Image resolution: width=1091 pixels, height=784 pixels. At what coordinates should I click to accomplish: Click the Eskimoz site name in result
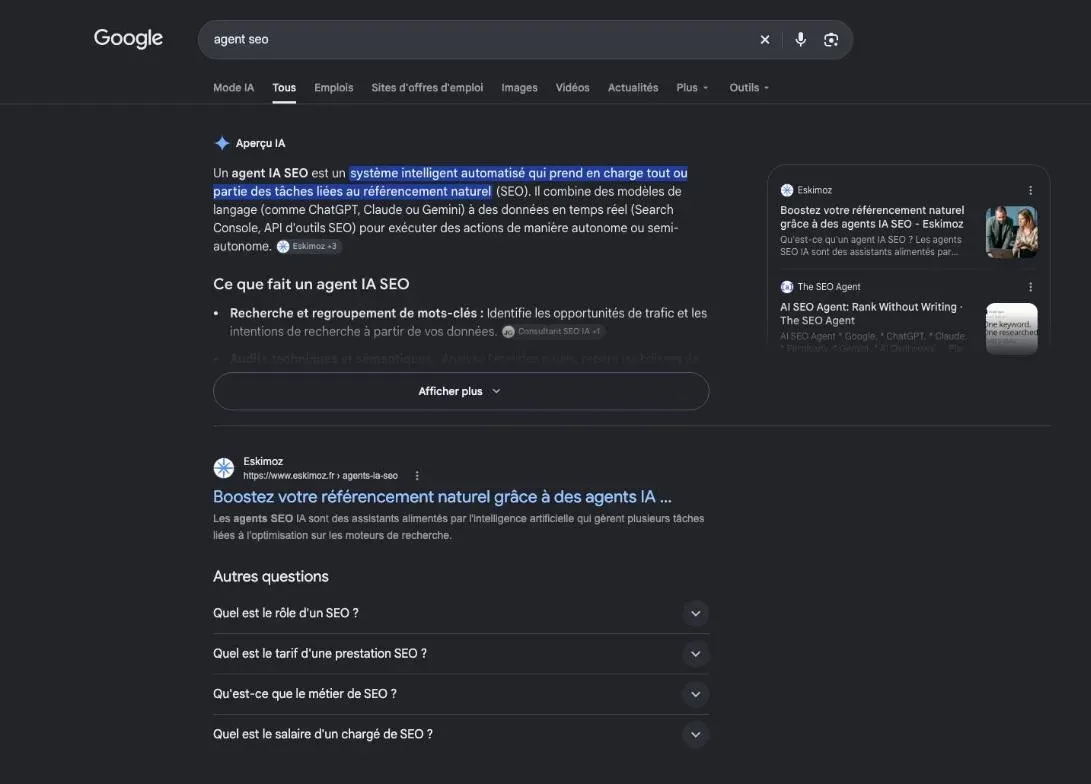(263, 461)
